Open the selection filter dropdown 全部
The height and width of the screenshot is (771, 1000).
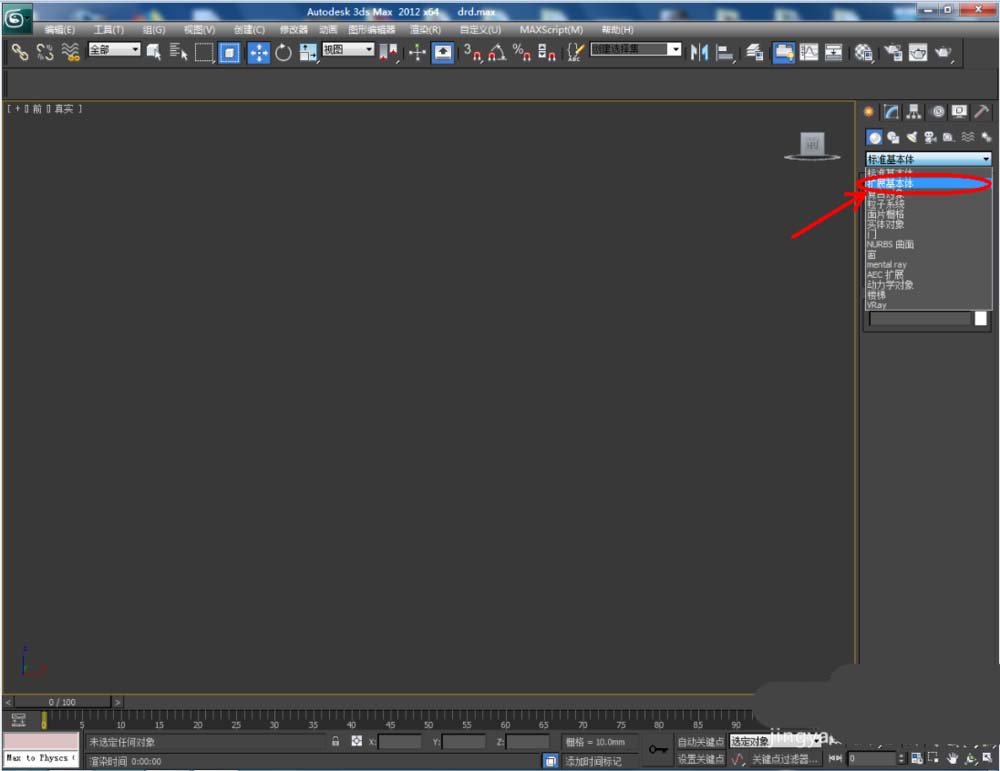[114, 49]
